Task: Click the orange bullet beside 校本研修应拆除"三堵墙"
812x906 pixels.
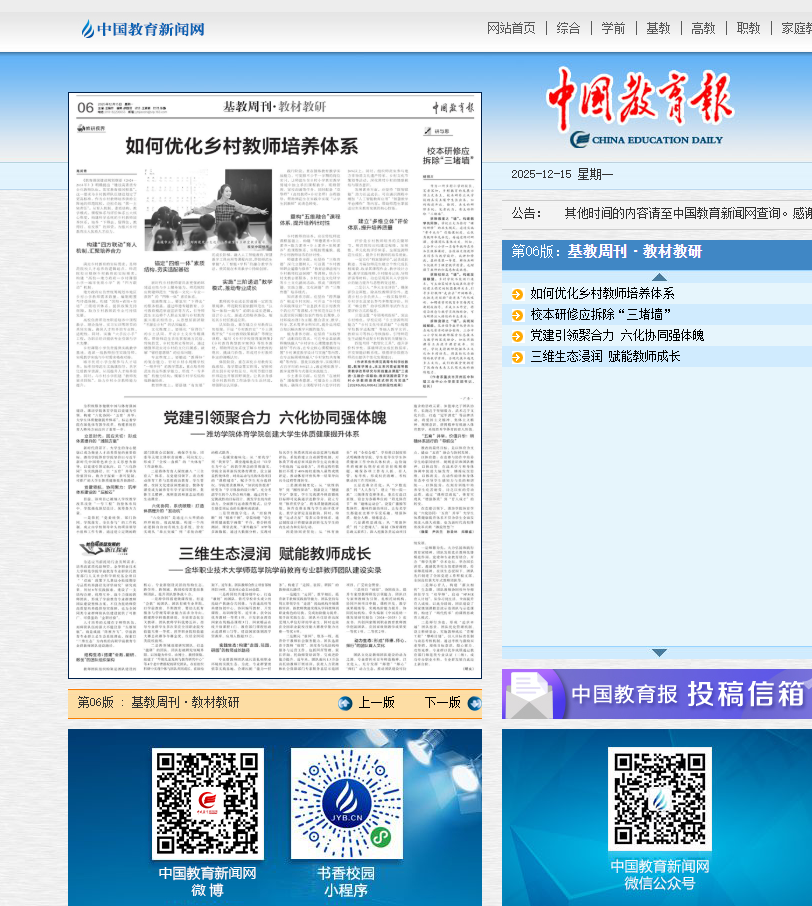Action: coord(517,315)
